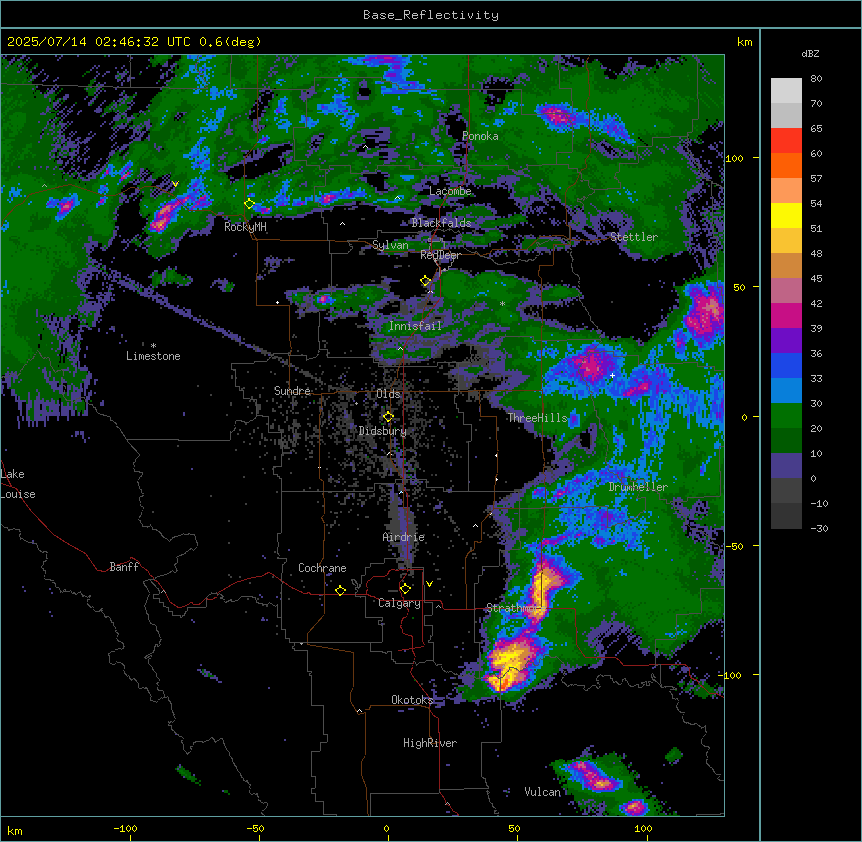Select the slate 0-10 dBZ legend swatch
862x842 pixels.
click(x=786, y=466)
